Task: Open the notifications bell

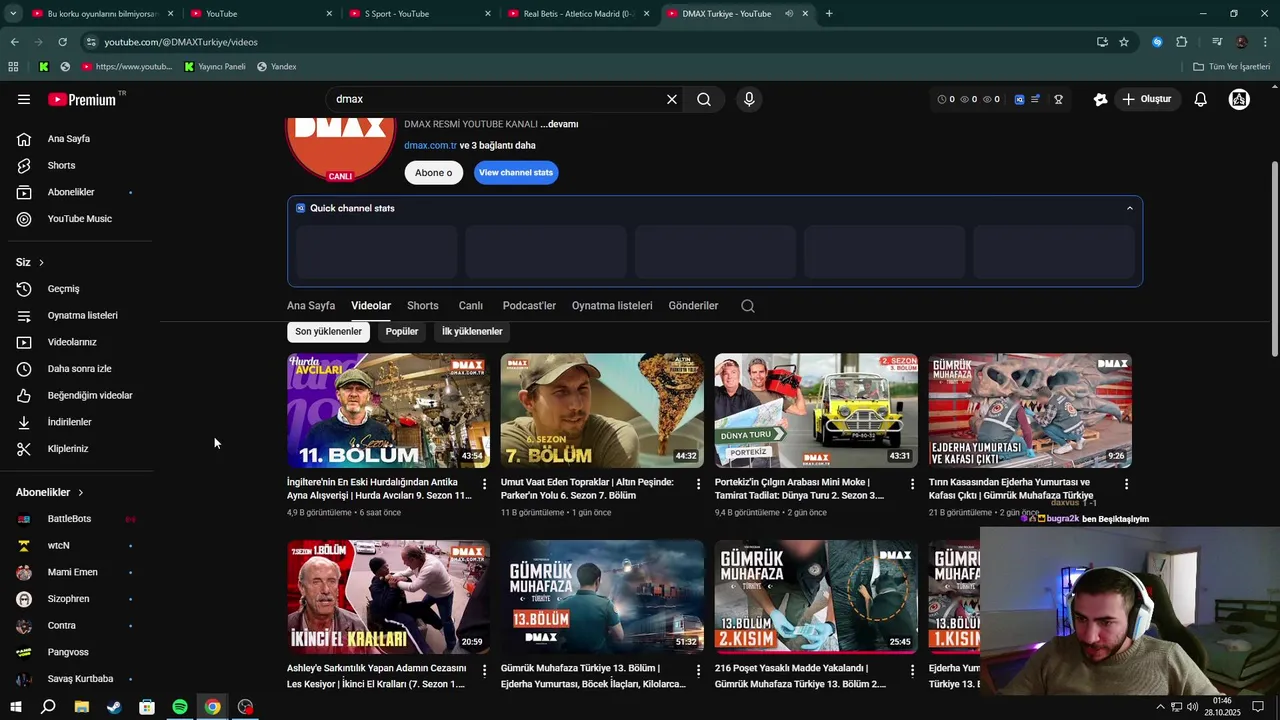Action: (x=1201, y=99)
